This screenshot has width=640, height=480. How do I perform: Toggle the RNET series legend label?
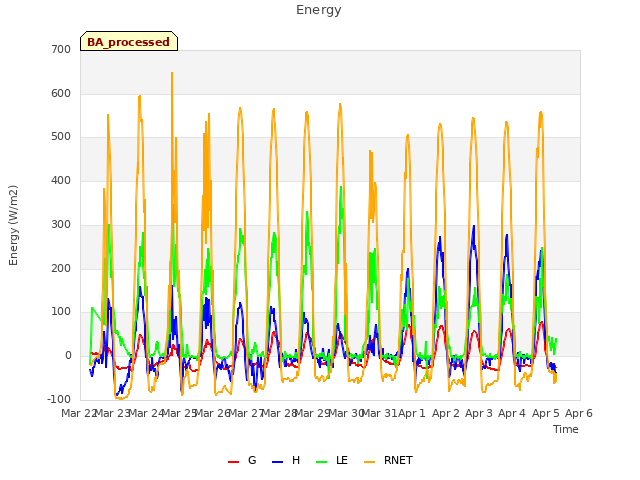[398, 460]
